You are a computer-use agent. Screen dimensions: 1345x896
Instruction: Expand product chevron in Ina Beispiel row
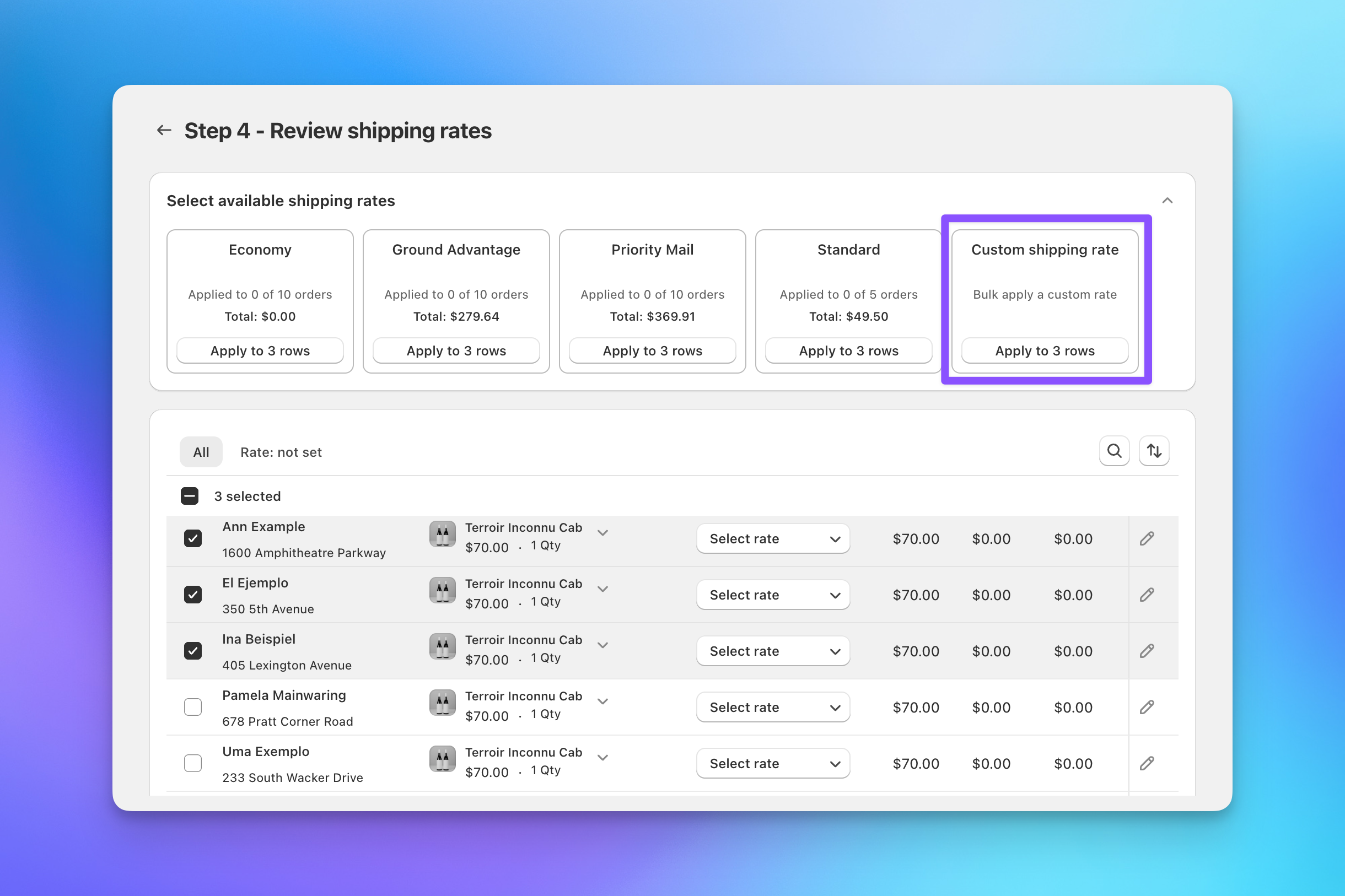[602, 645]
